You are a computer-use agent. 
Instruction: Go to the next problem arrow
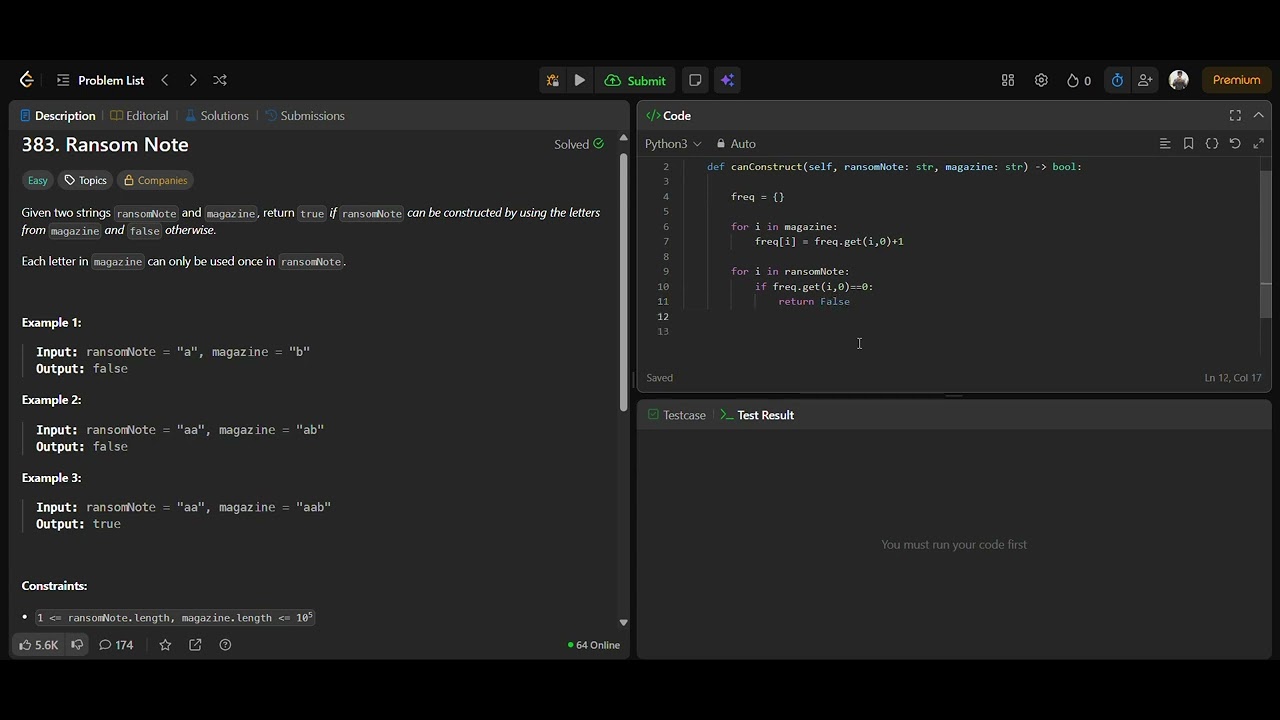(x=193, y=80)
